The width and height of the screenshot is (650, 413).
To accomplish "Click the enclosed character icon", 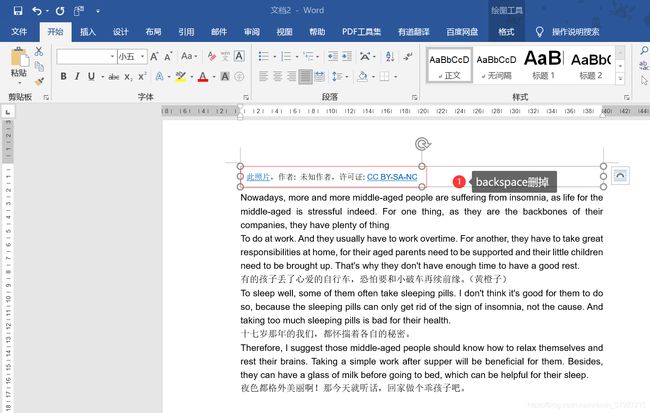I will (239, 76).
